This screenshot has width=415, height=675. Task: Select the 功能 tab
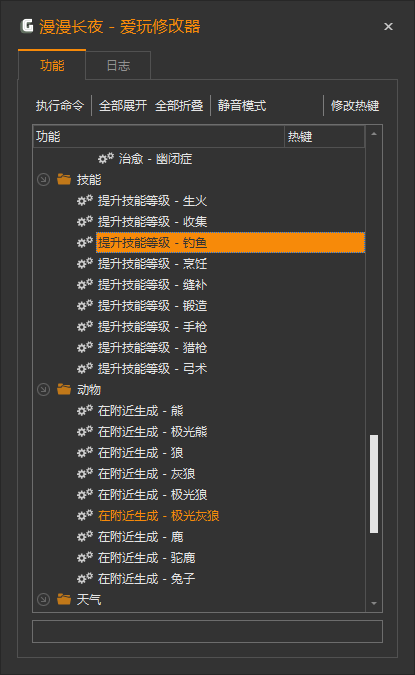pos(52,65)
